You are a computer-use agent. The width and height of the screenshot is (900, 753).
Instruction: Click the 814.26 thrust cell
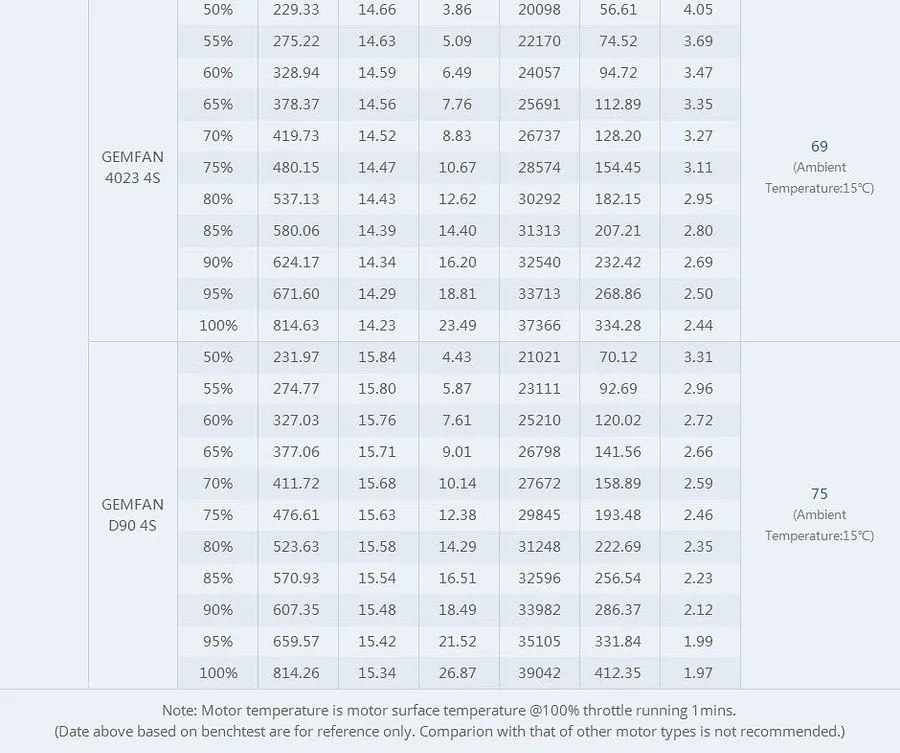(296, 673)
